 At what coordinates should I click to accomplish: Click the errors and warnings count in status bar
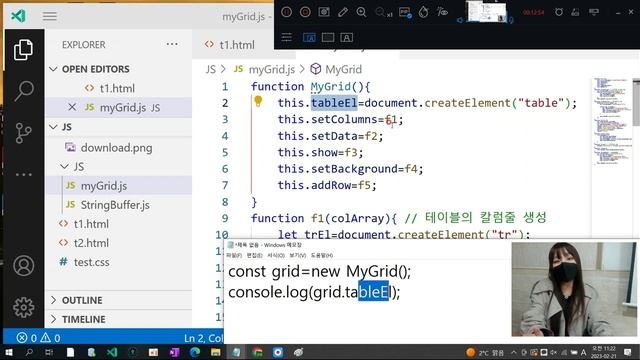click(38, 338)
